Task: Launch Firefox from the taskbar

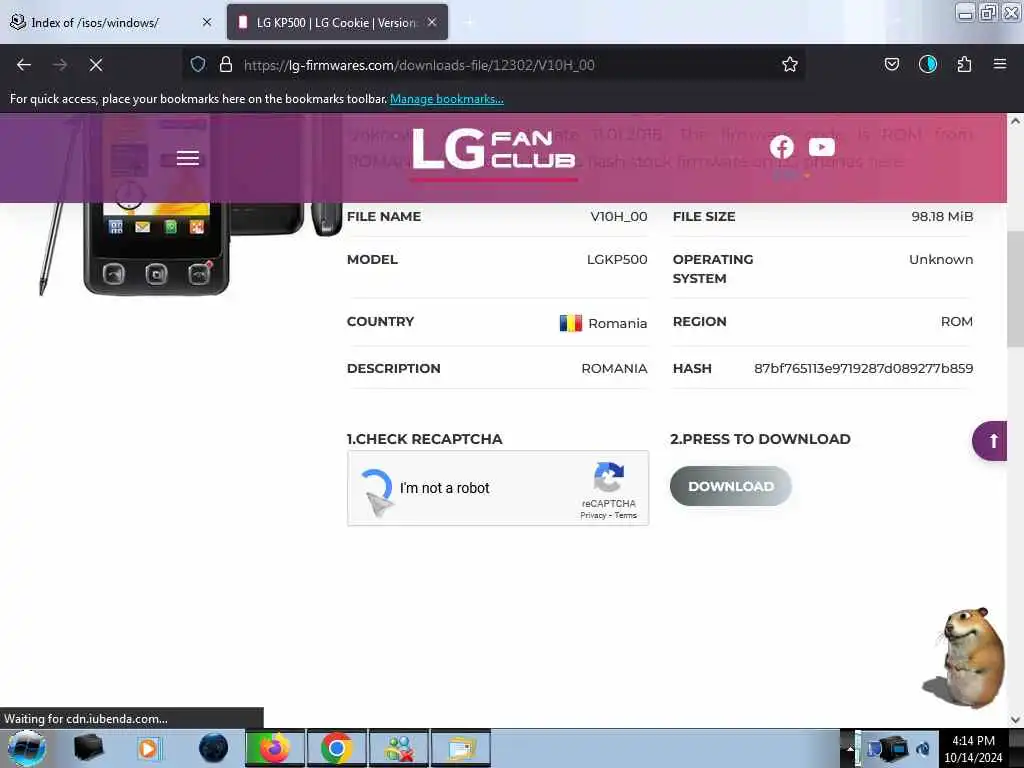Action: [274, 748]
